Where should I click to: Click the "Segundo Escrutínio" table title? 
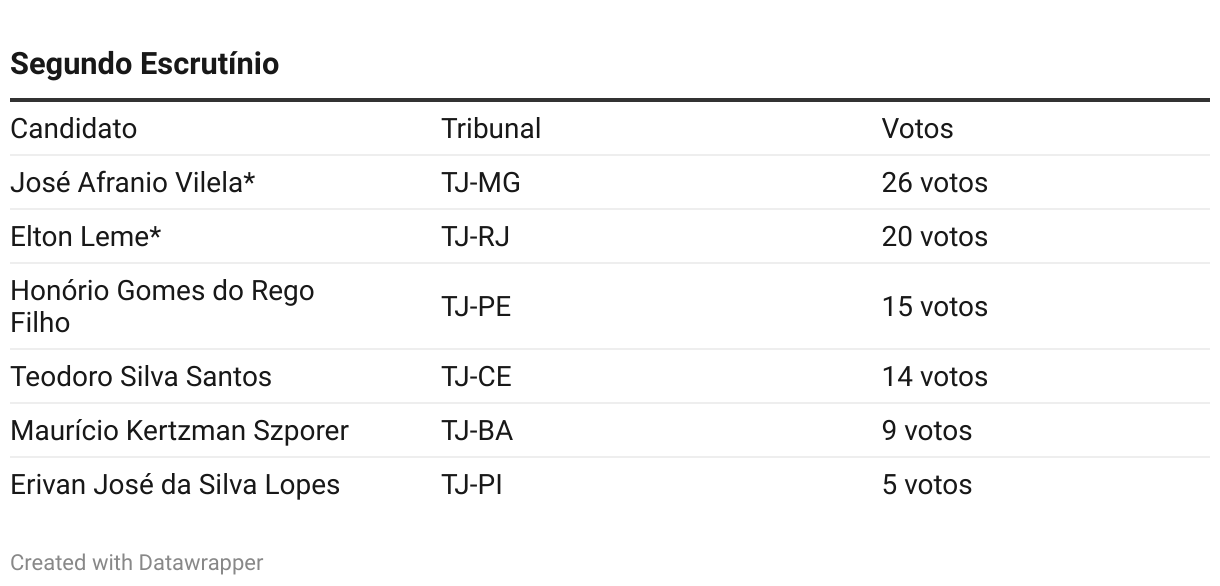pos(144,65)
